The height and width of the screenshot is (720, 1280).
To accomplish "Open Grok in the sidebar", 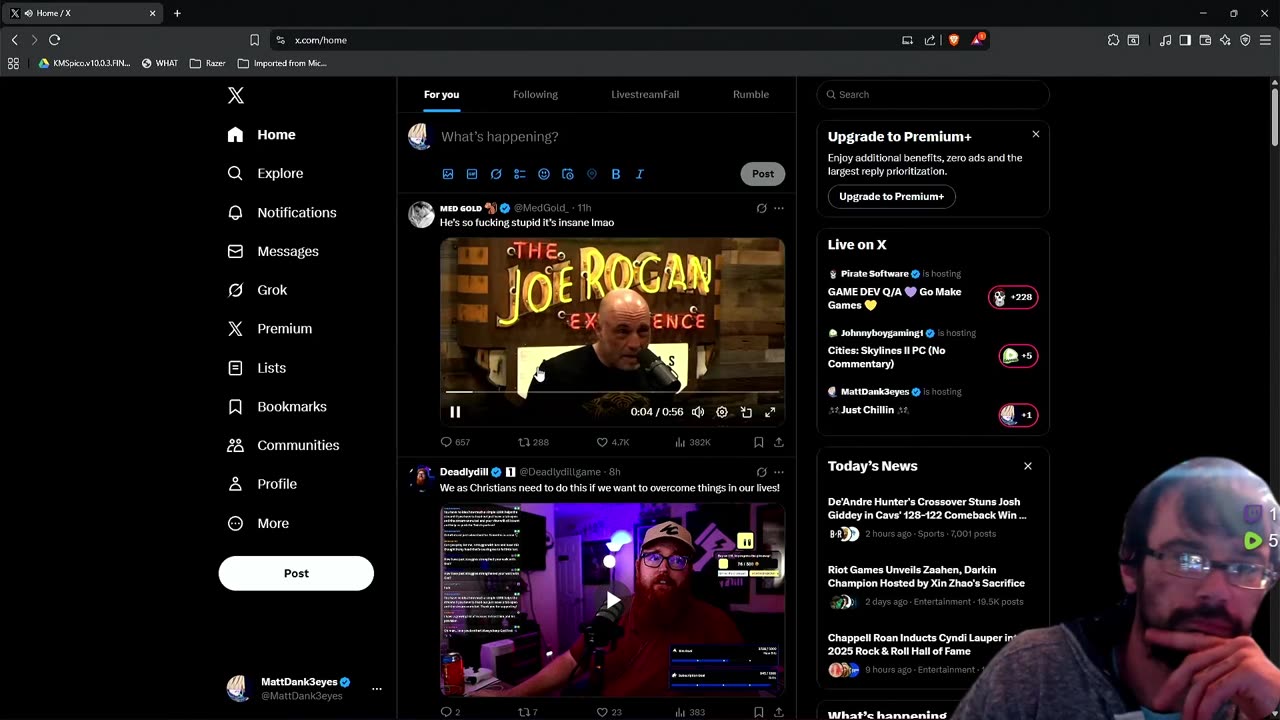I will coord(257,290).
